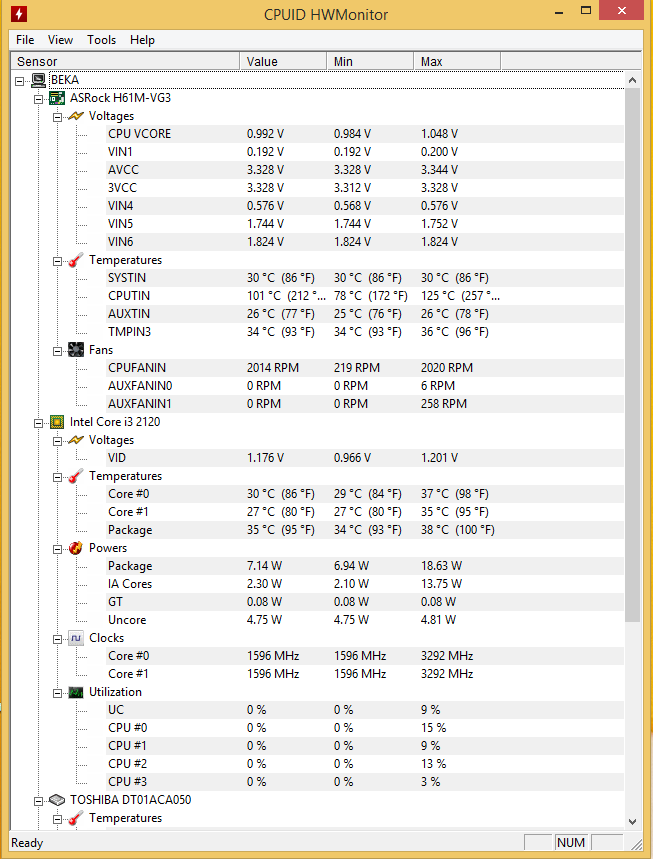Collapse the ASRock H61M-VG3 node
Viewport: 653px width, 859px height.
click(39, 98)
